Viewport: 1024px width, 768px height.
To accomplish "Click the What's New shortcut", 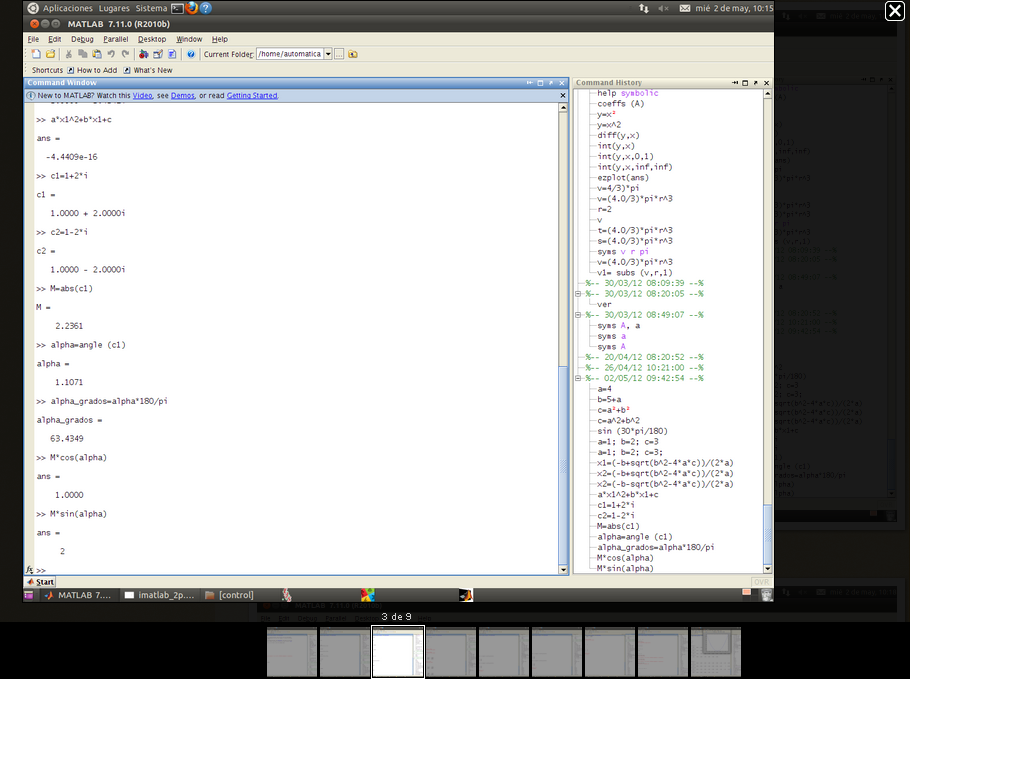I will point(148,71).
